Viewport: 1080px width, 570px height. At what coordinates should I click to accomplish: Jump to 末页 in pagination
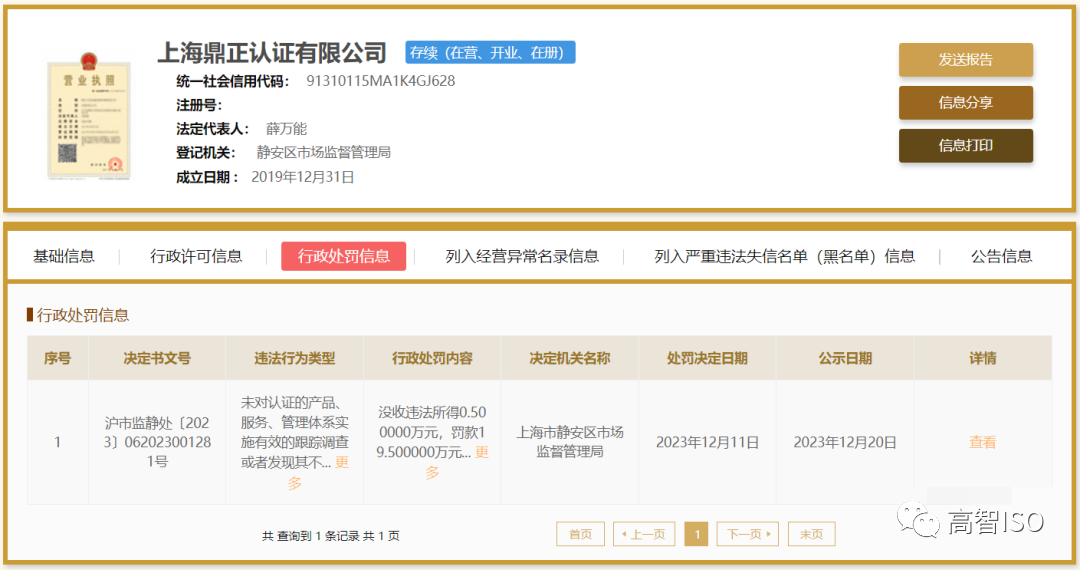tap(811, 534)
